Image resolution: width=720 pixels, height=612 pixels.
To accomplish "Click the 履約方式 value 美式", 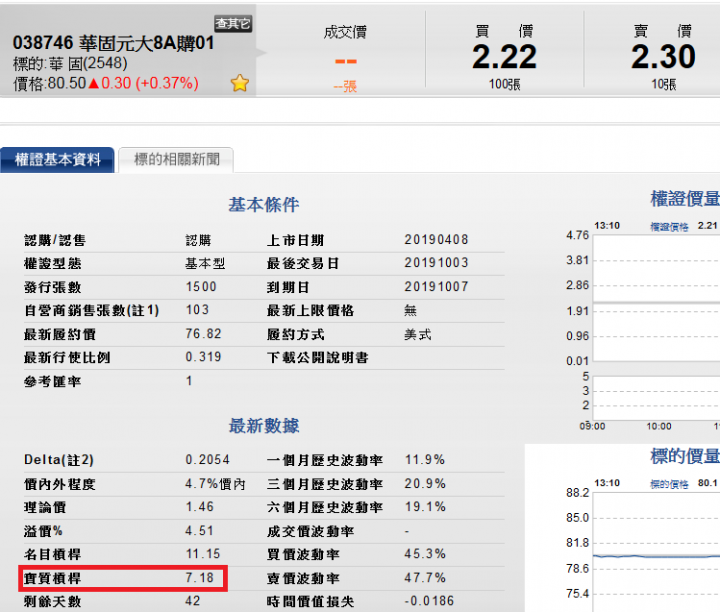I will tap(418, 335).
